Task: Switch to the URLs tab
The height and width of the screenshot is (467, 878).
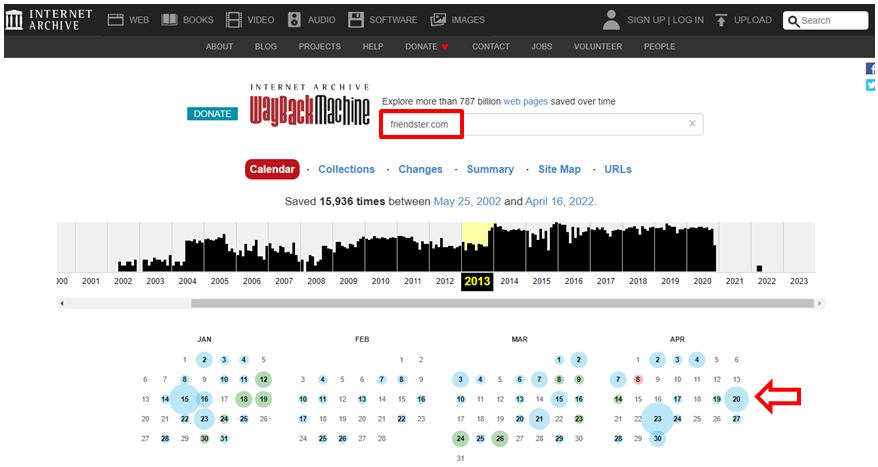Action: [x=618, y=169]
